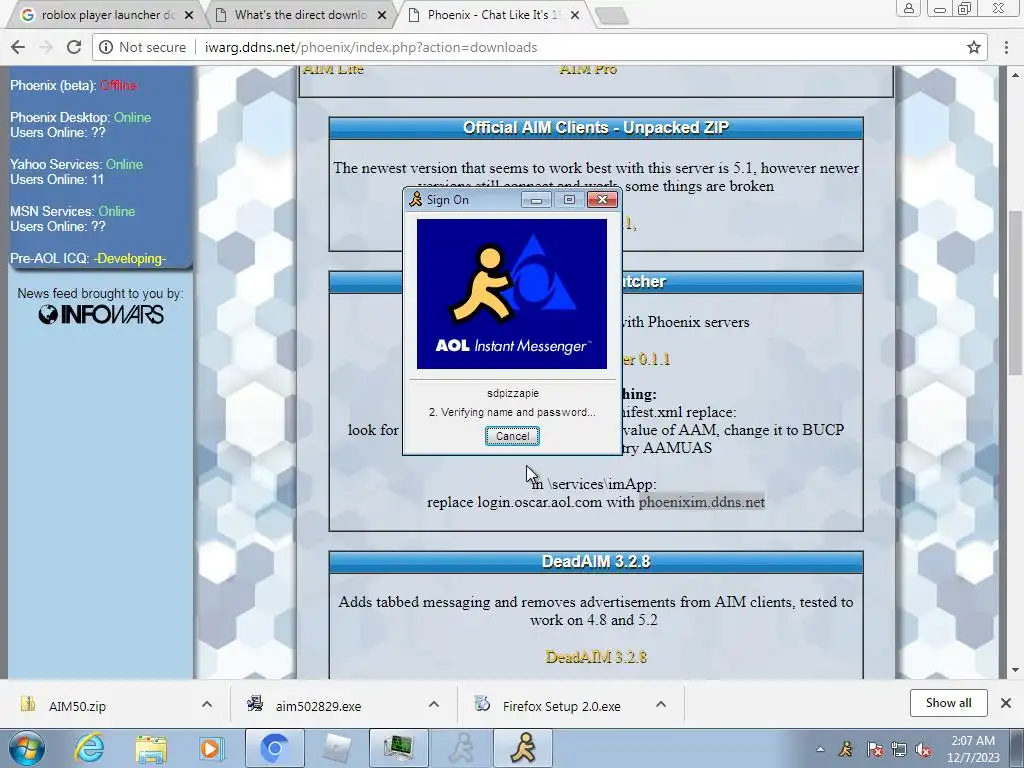Open the network tray icon

[899, 749]
